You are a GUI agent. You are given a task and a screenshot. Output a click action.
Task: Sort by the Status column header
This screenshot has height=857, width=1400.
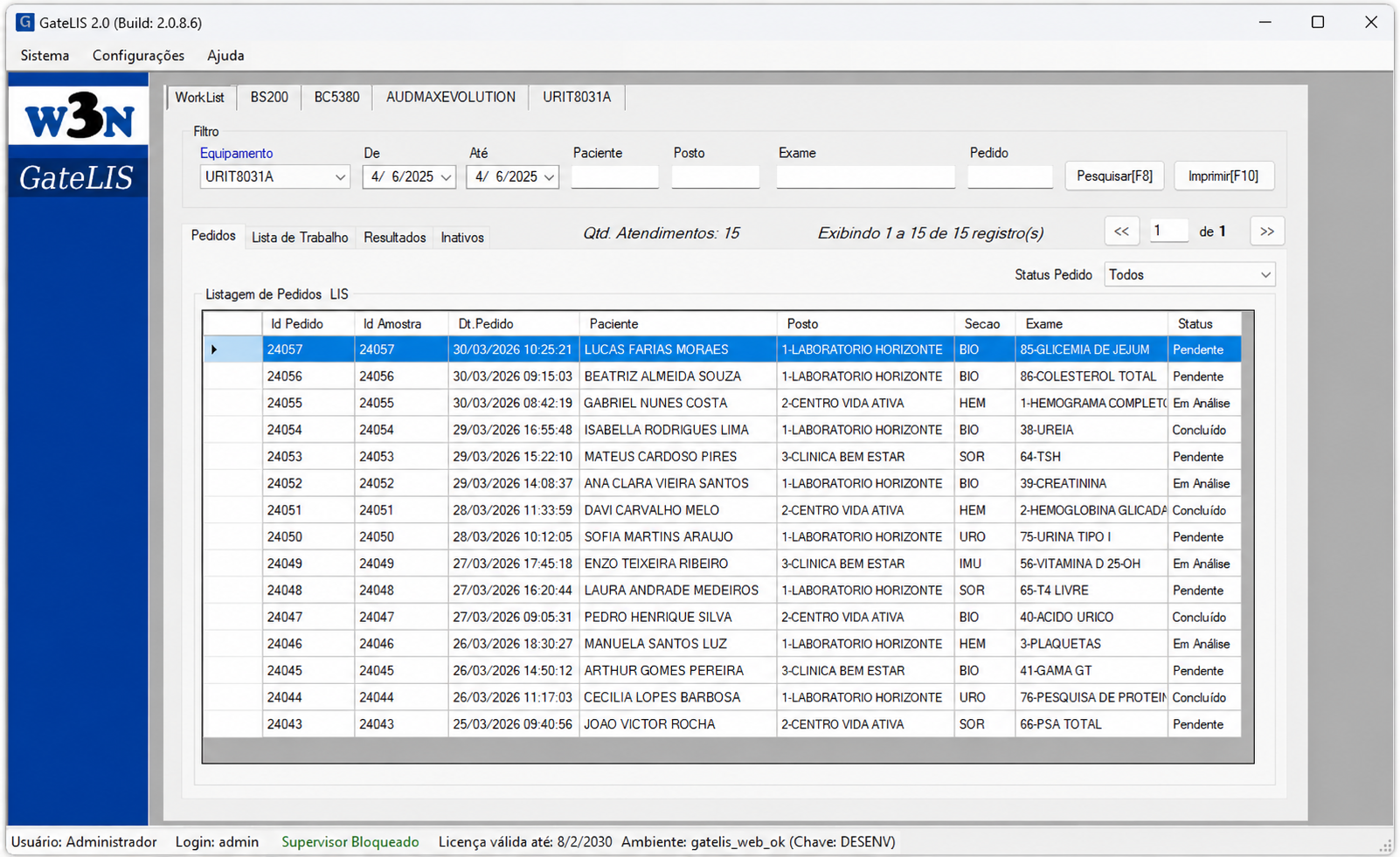pyautogui.click(x=1204, y=323)
